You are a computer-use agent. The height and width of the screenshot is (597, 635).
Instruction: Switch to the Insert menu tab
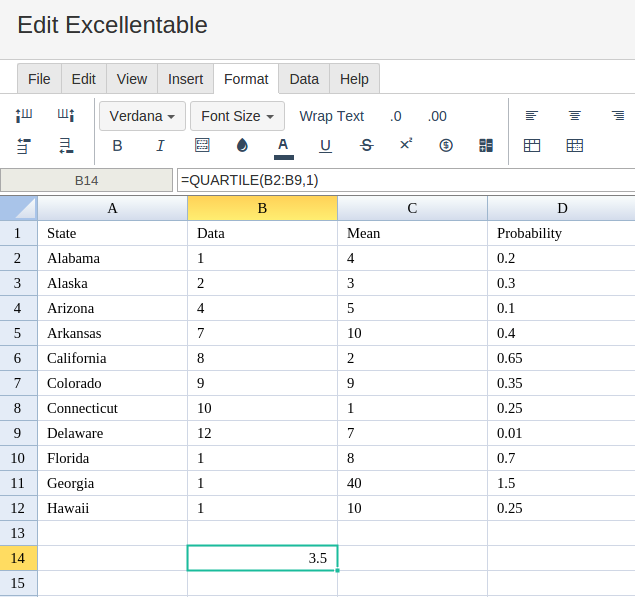pos(185,79)
